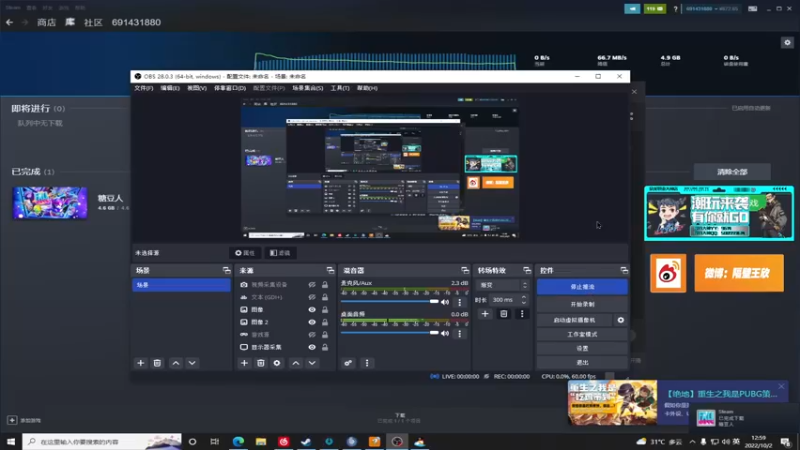Screen dimensions: 800x450
Task: Remove selected source with Sources trash icon
Action: click(x=261, y=363)
